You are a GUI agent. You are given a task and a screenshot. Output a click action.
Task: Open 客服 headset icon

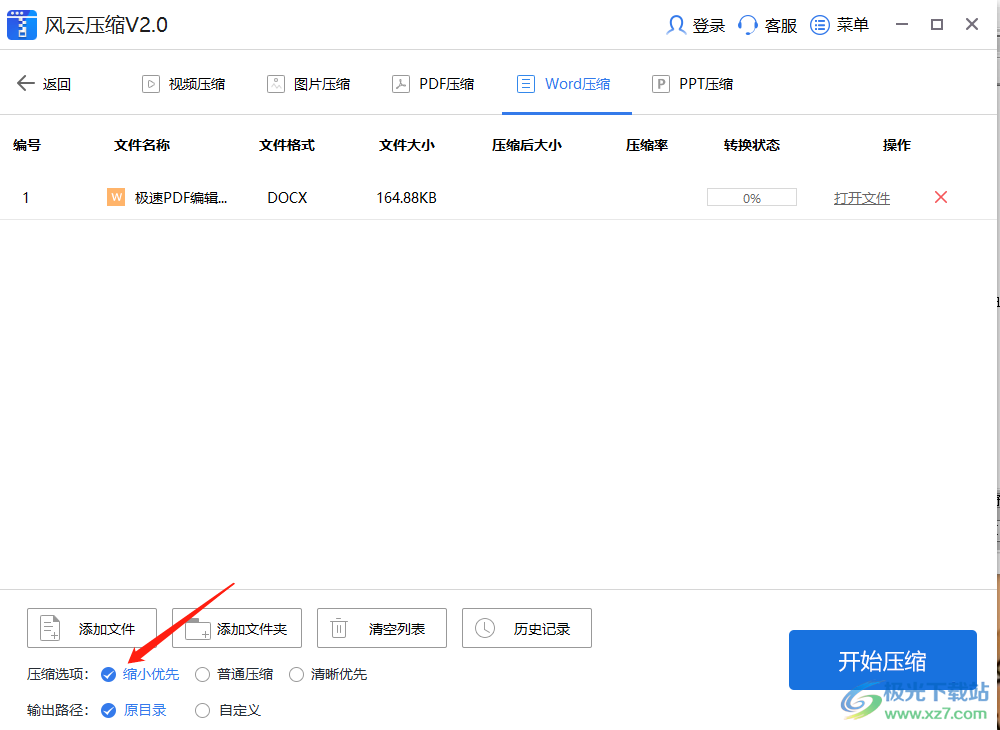pos(747,25)
